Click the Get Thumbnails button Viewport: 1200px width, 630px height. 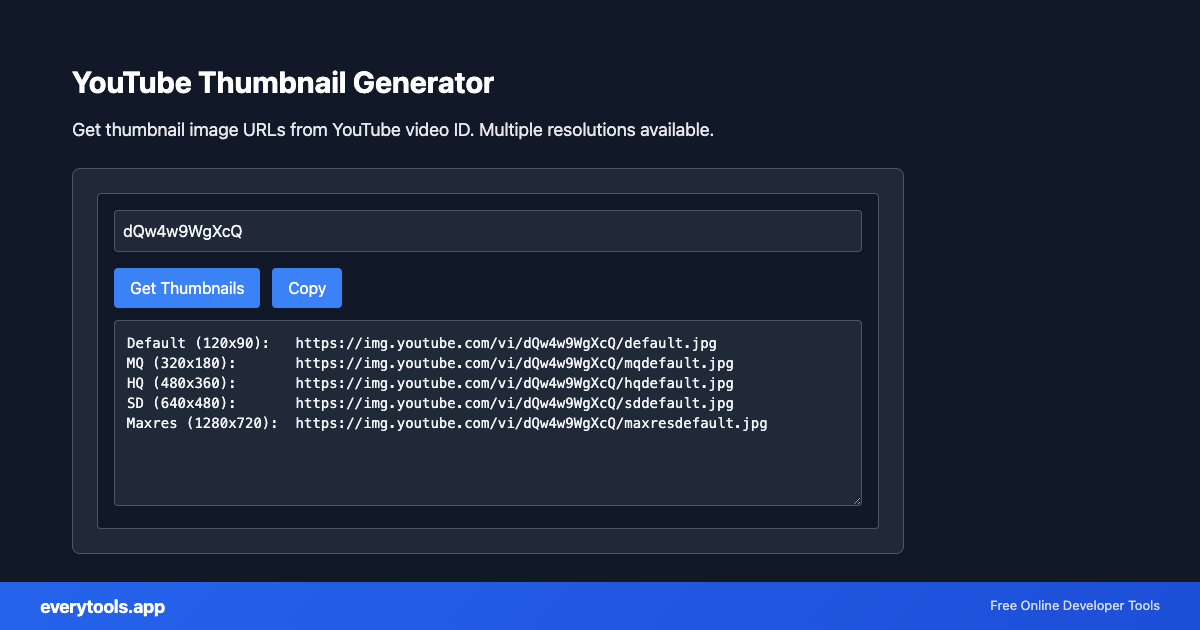click(x=186, y=288)
